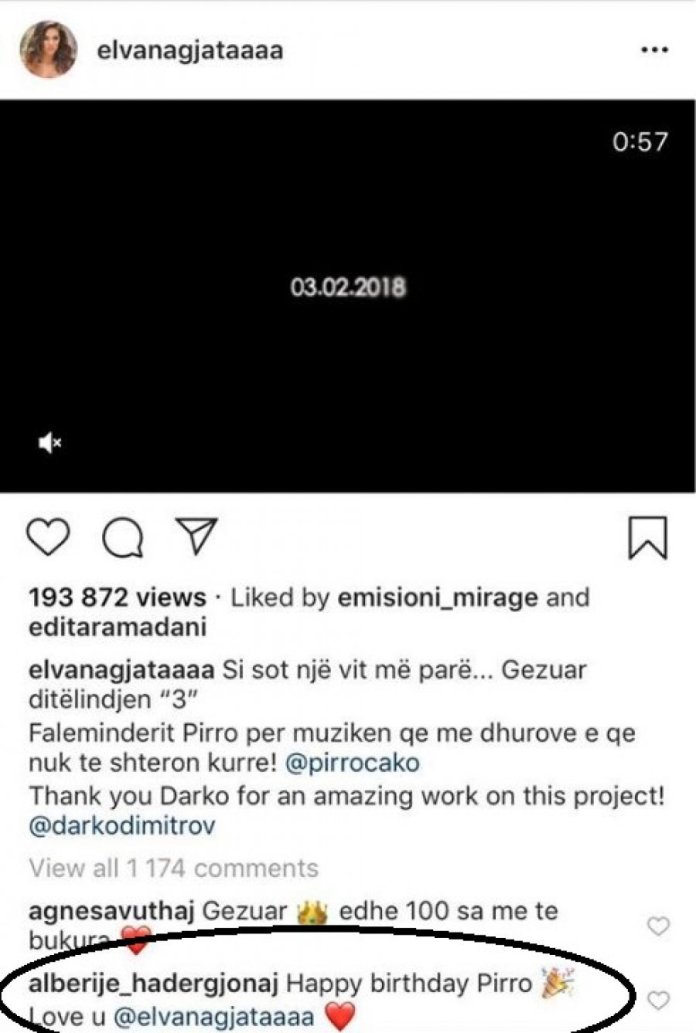Viewport: 696px width, 1033px height.
Task: Open elvanagjataaaa profile picture
Action: 48,49
